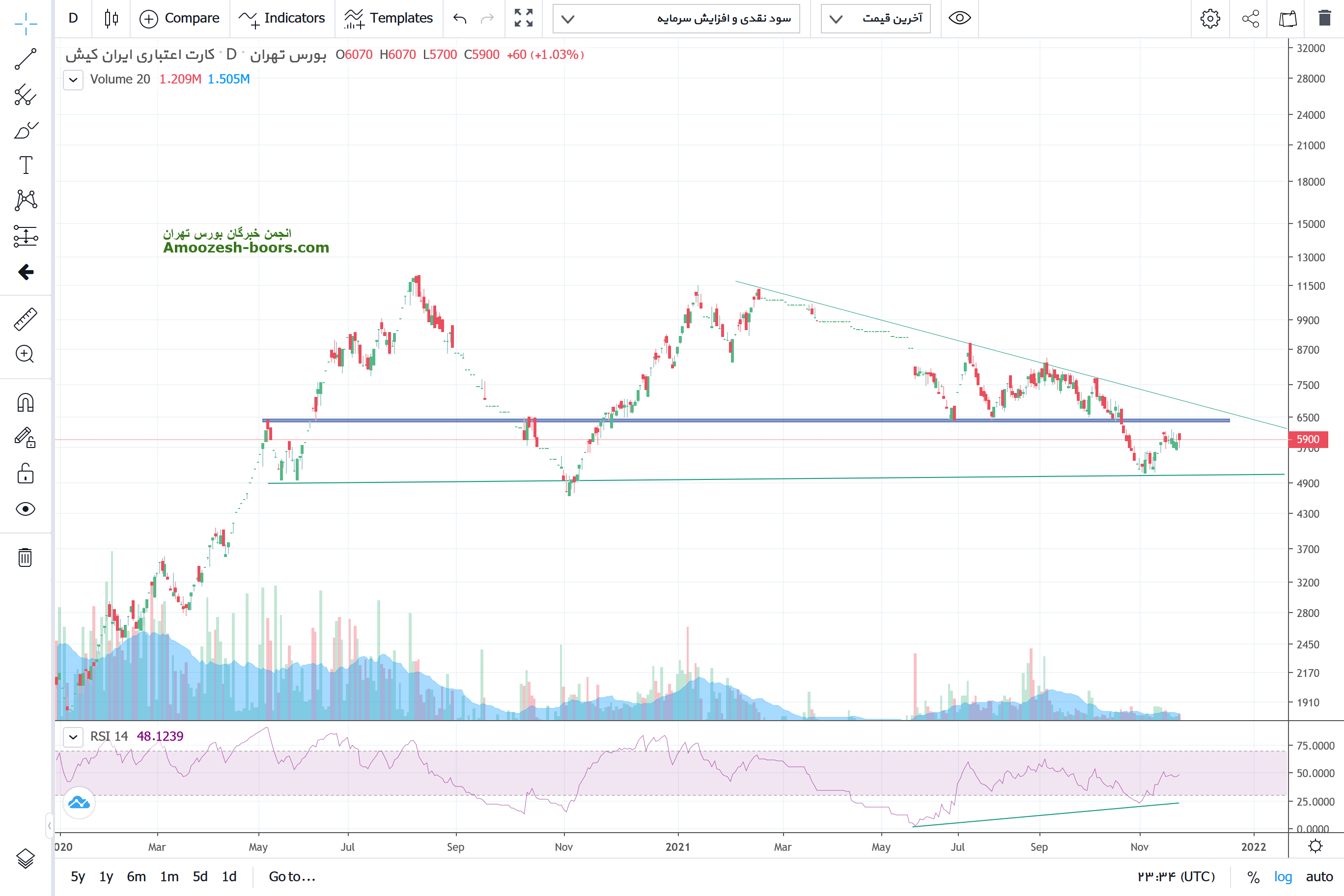
Task: Activate the zoom in magnifier tool
Action: [25, 354]
